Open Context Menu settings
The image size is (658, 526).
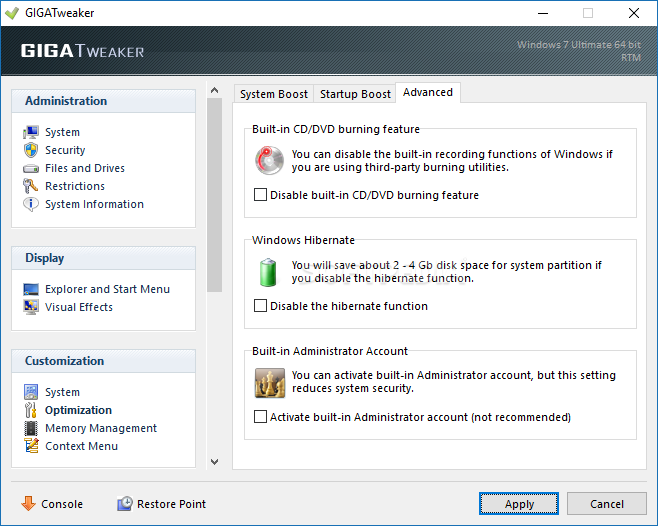81,446
